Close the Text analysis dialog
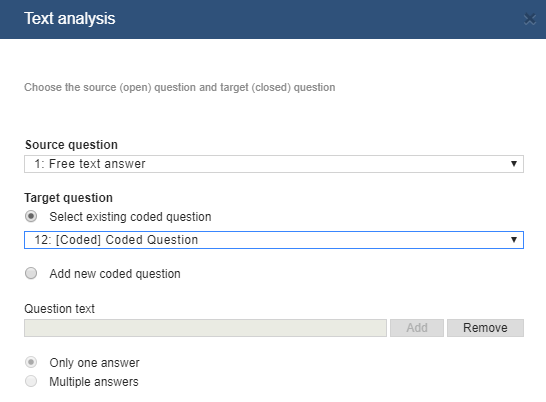This screenshot has height=402, width=546. (x=530, y=19)
